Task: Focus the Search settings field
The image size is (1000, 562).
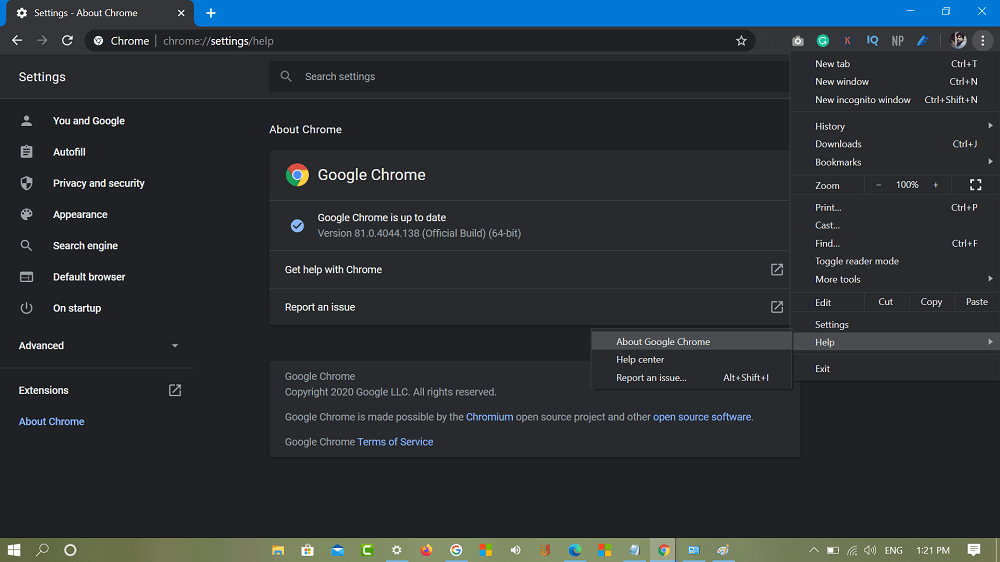Action: point(529,77)
